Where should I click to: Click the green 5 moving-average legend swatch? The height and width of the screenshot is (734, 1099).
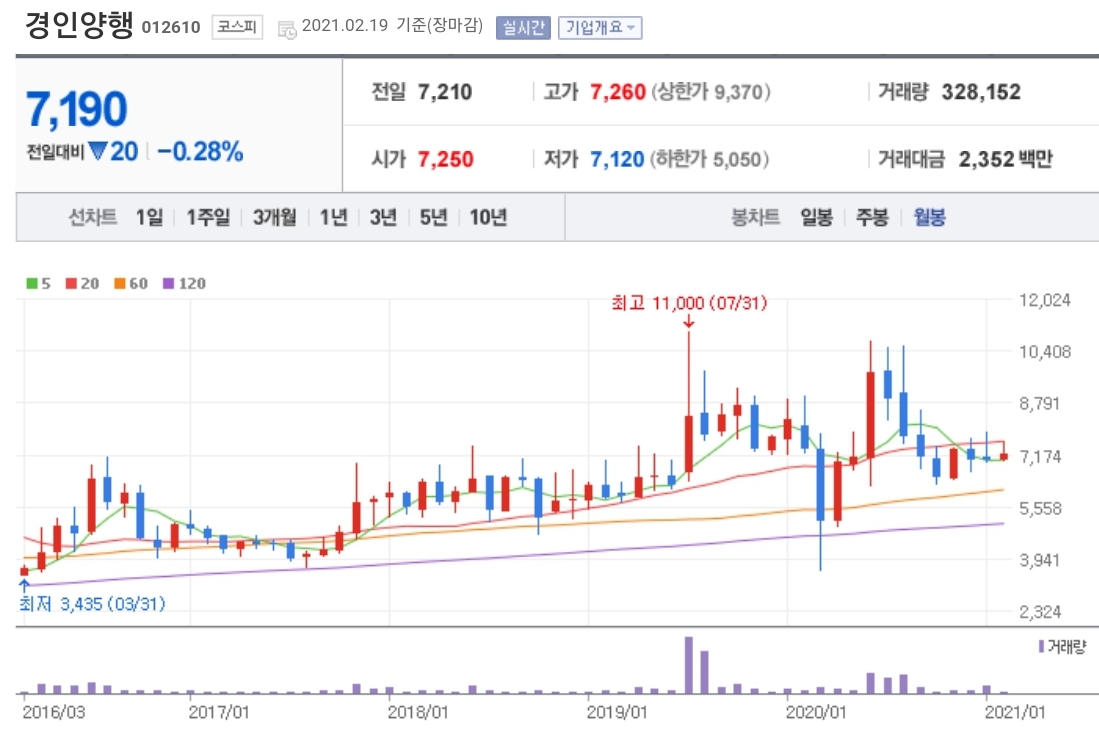tap(32, 283)
